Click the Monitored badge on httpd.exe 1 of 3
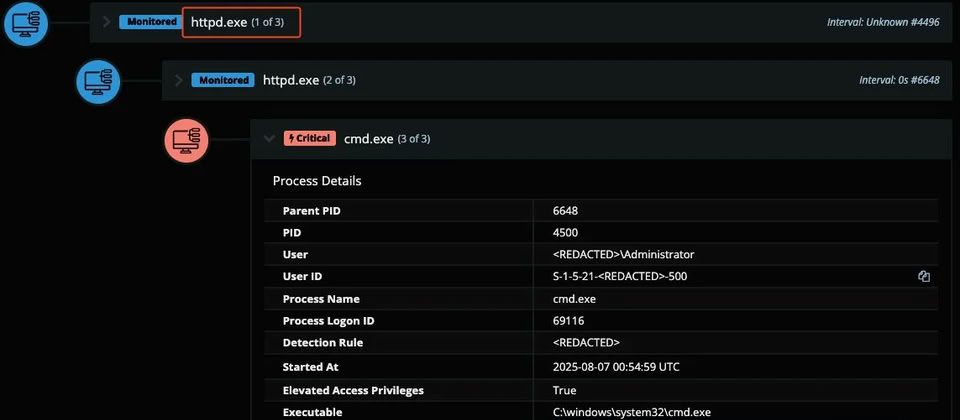 [x=151, y=22]
